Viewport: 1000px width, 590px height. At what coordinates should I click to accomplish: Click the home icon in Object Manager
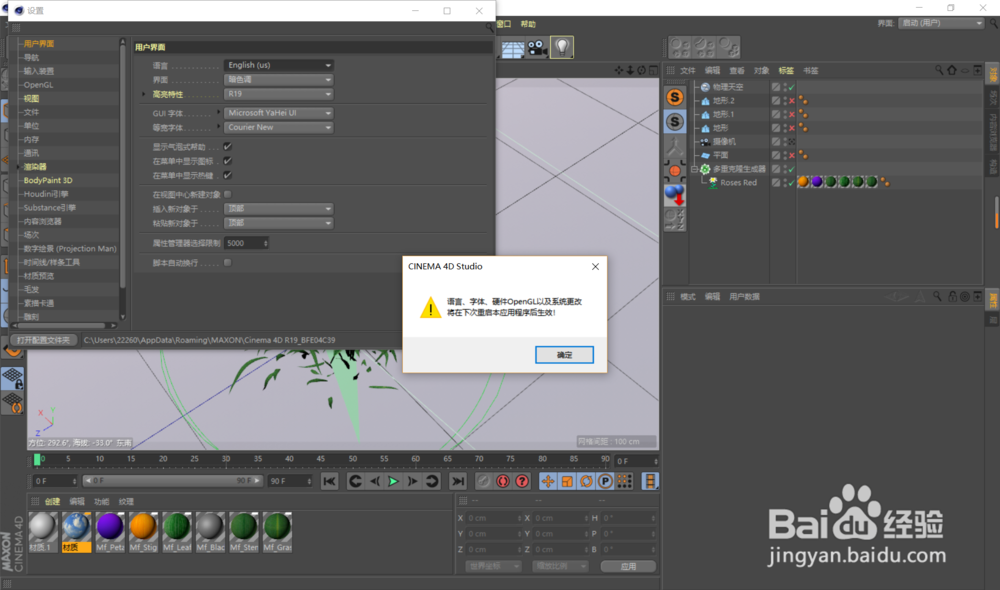[x=952, y=70]
